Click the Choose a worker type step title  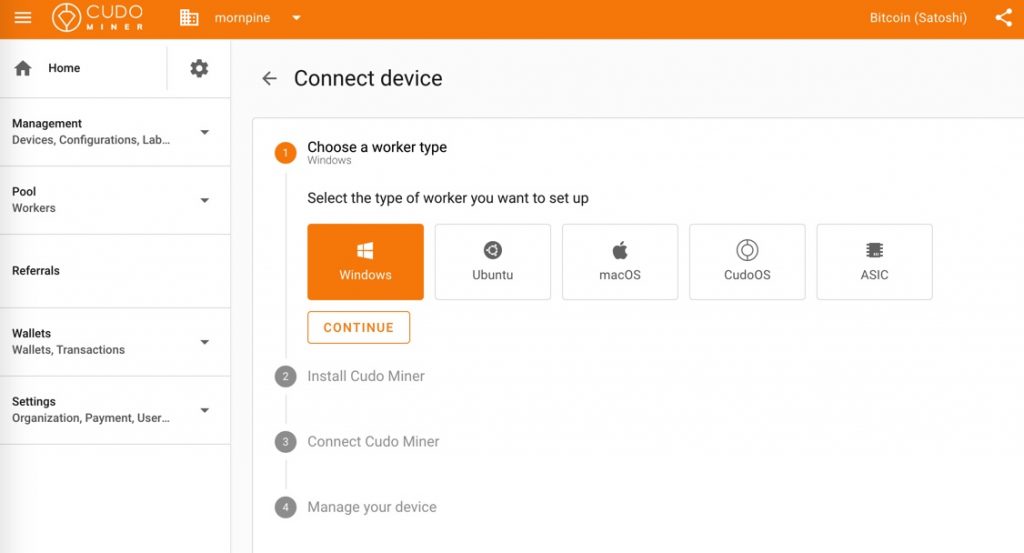(377, 147)
